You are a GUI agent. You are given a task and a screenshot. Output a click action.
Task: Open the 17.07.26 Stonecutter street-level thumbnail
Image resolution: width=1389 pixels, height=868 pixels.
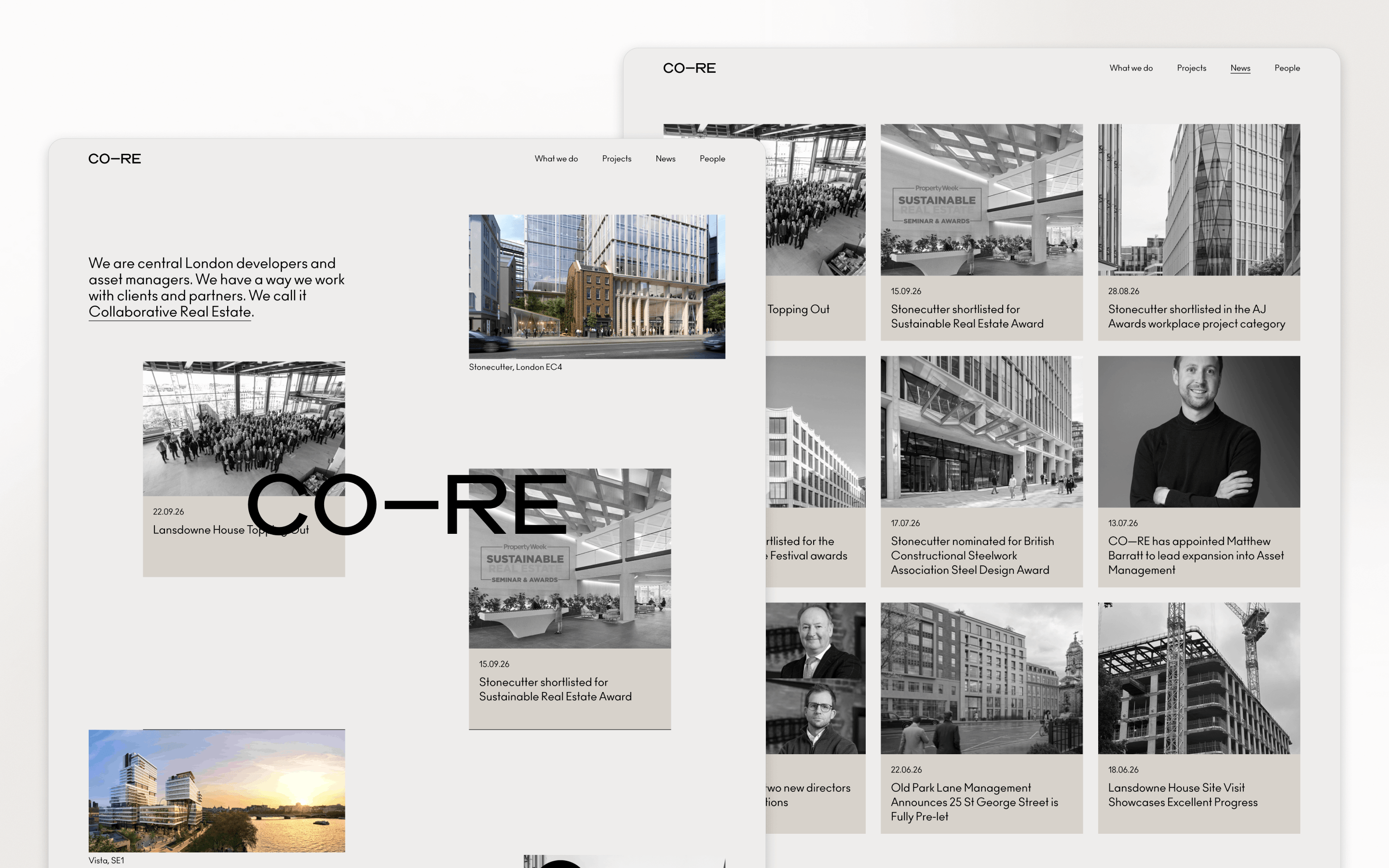tap(981, 432)
